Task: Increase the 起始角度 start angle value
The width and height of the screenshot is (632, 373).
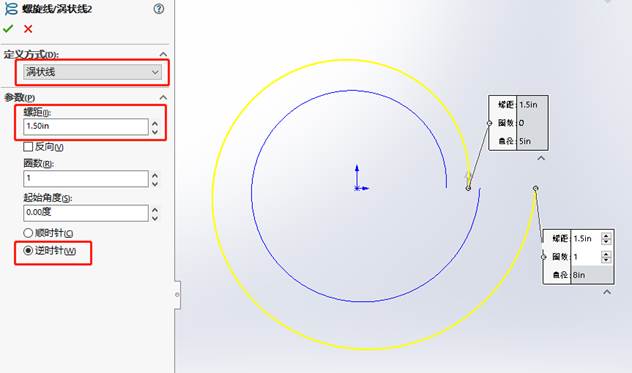Action: point(155,210)
